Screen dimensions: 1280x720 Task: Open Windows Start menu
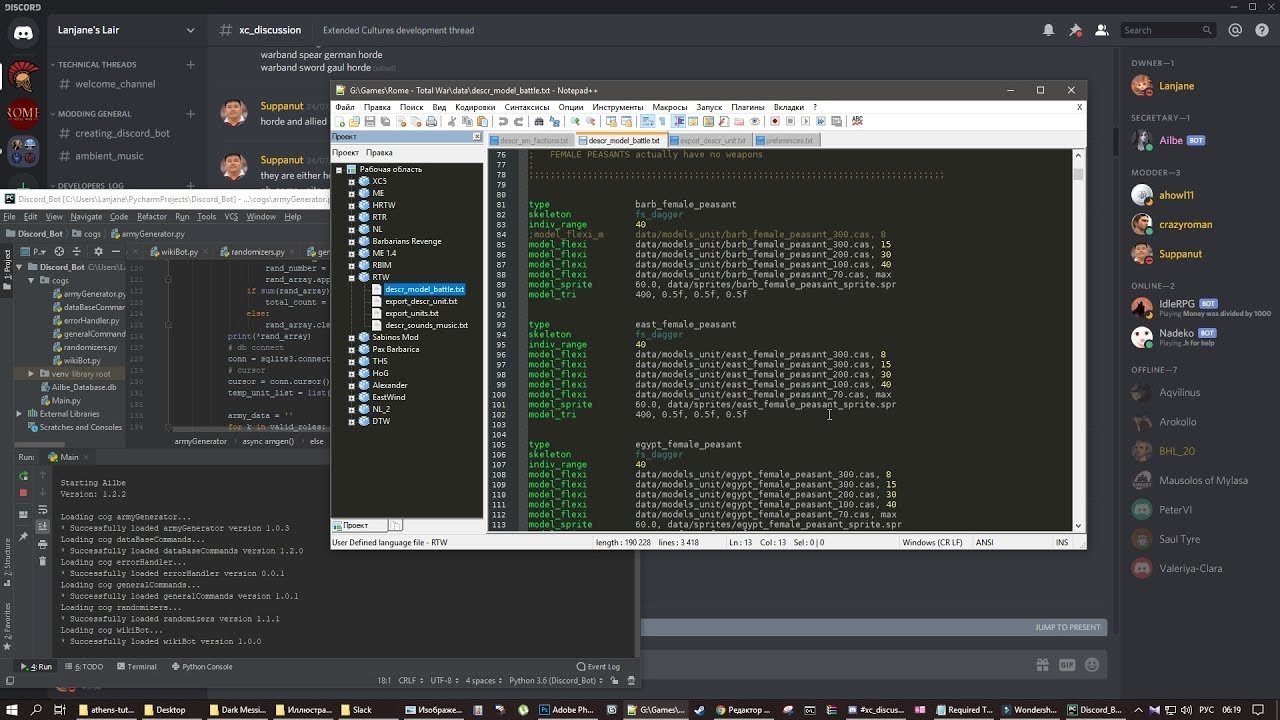12,709
